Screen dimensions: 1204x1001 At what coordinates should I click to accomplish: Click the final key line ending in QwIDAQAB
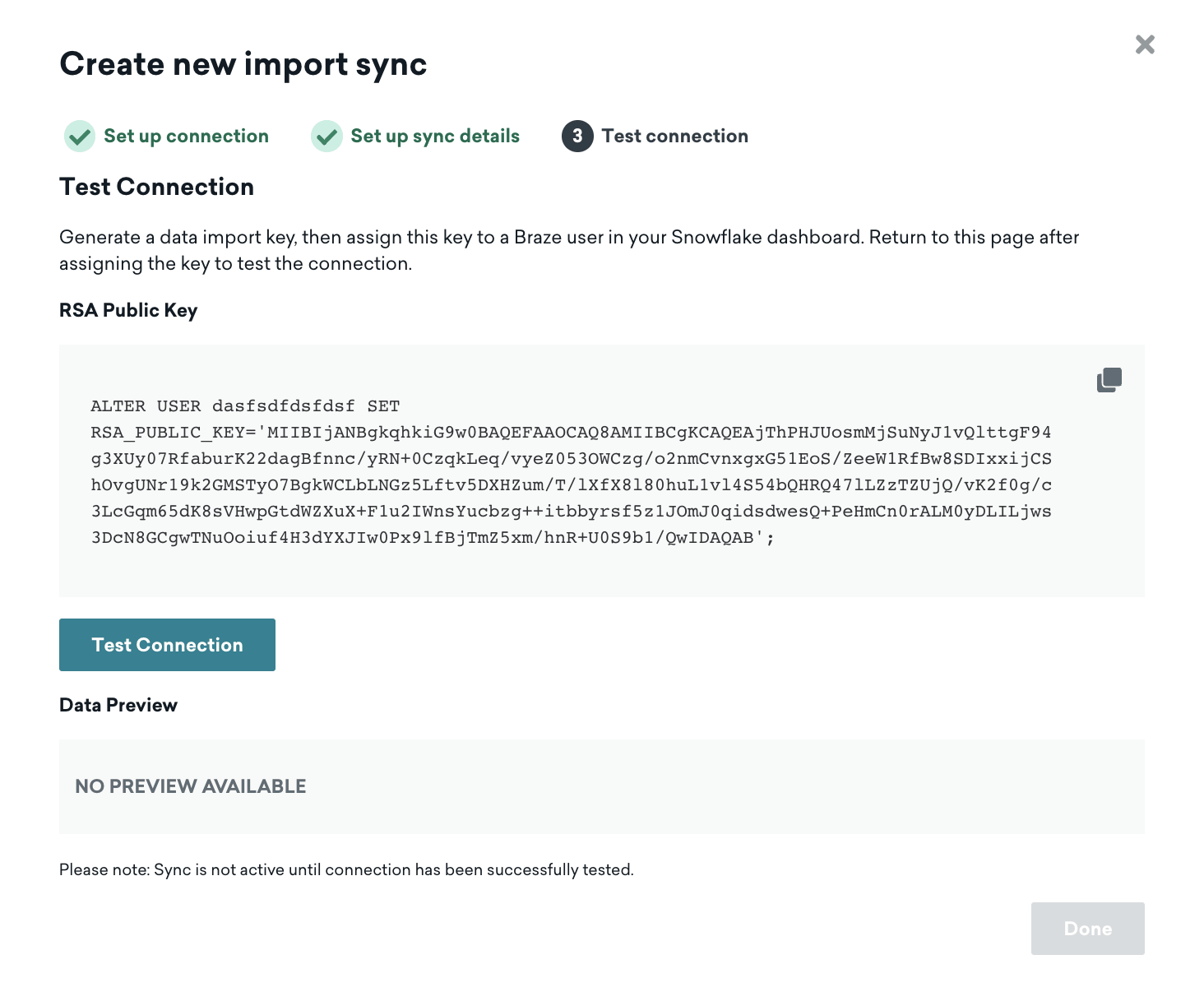coord(433,538)
